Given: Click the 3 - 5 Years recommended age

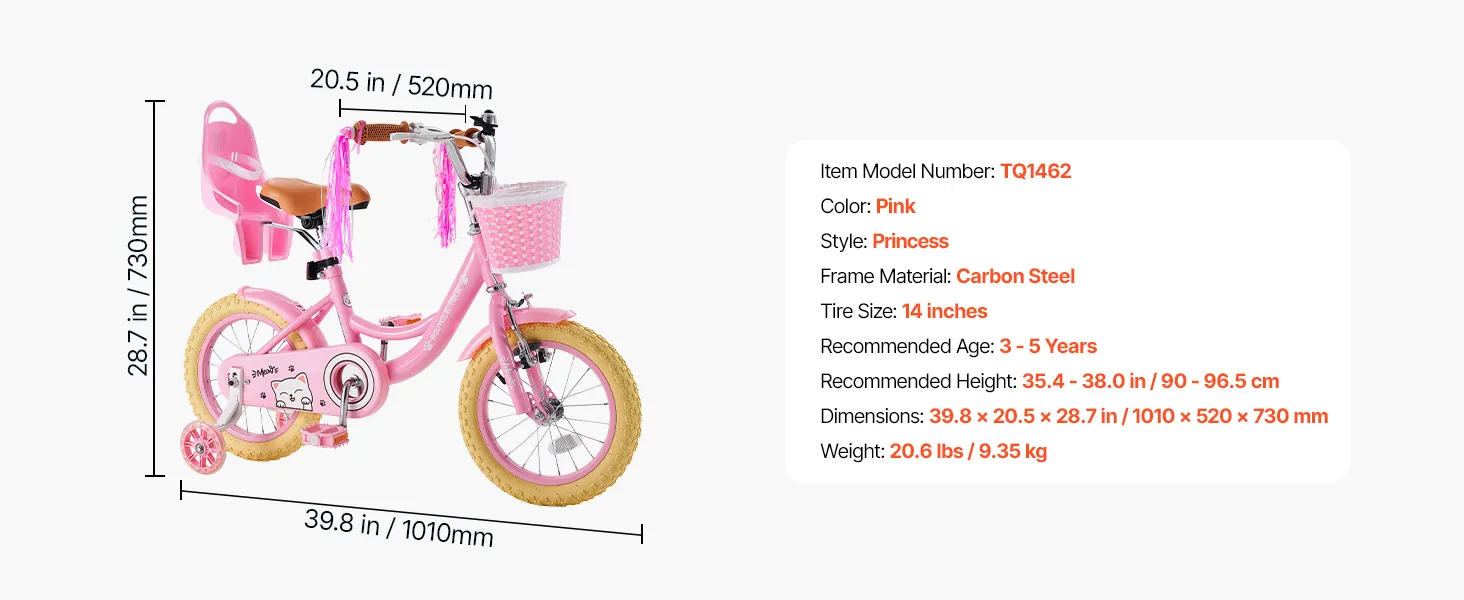Looking at the screenshot, I should pyautogui.click(x=1048, y=346).
